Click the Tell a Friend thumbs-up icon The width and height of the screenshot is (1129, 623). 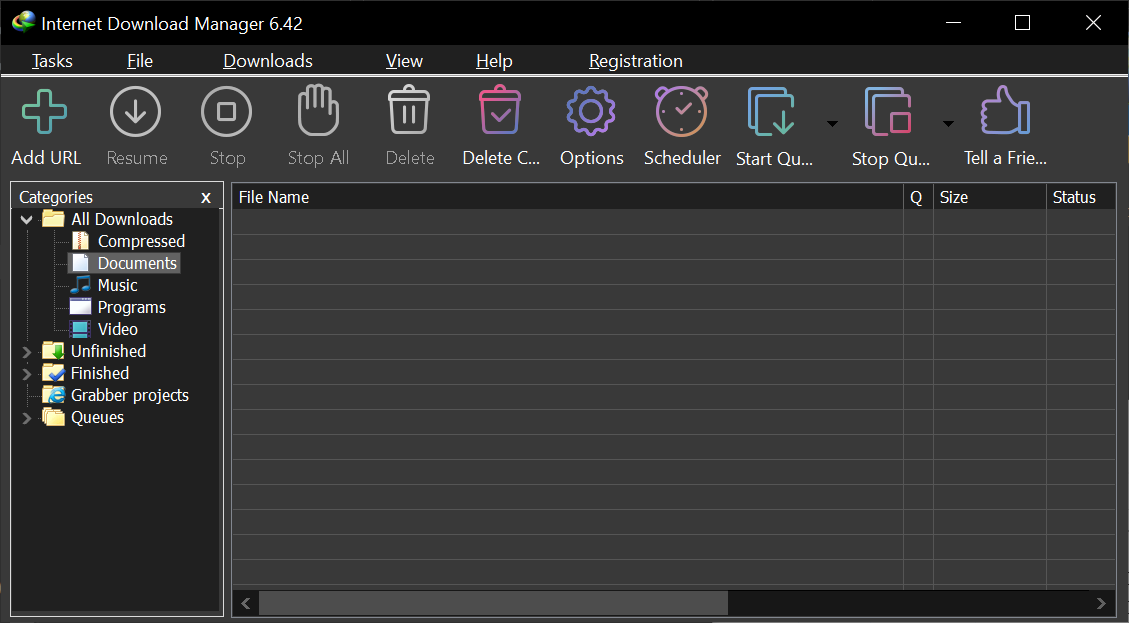click(1004, 112)
